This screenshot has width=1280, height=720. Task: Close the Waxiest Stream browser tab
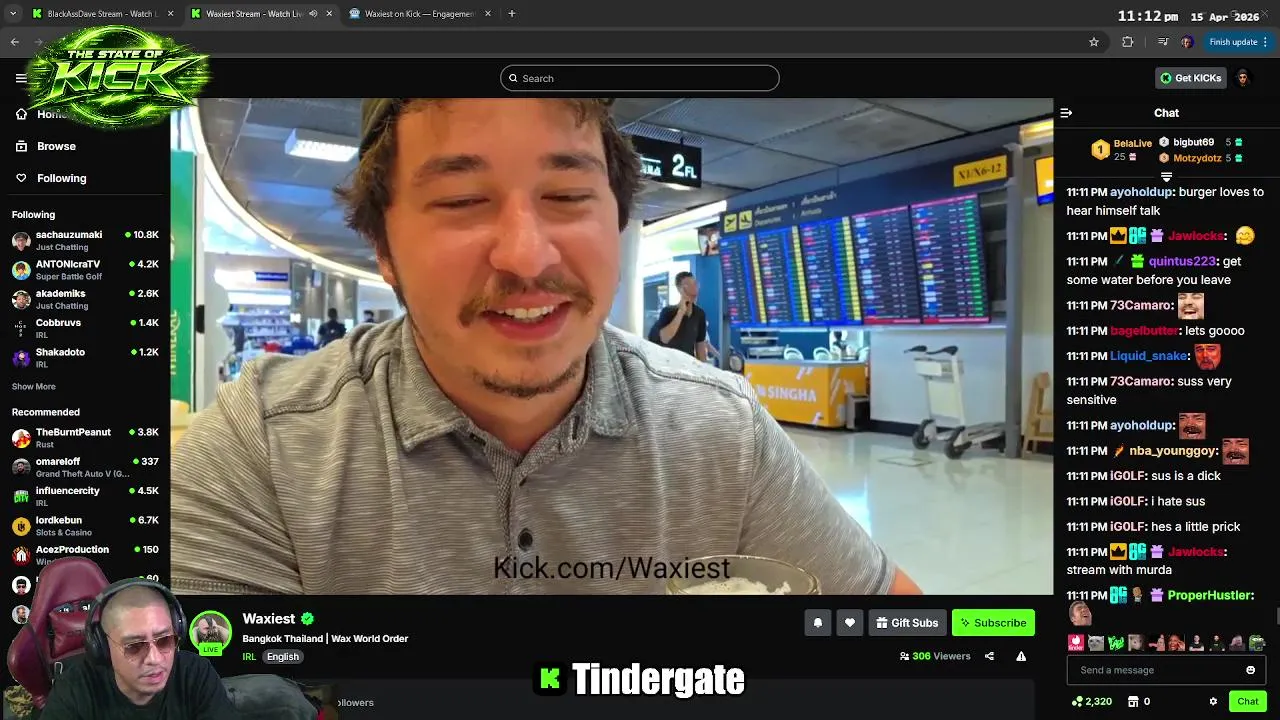point(329,14)
